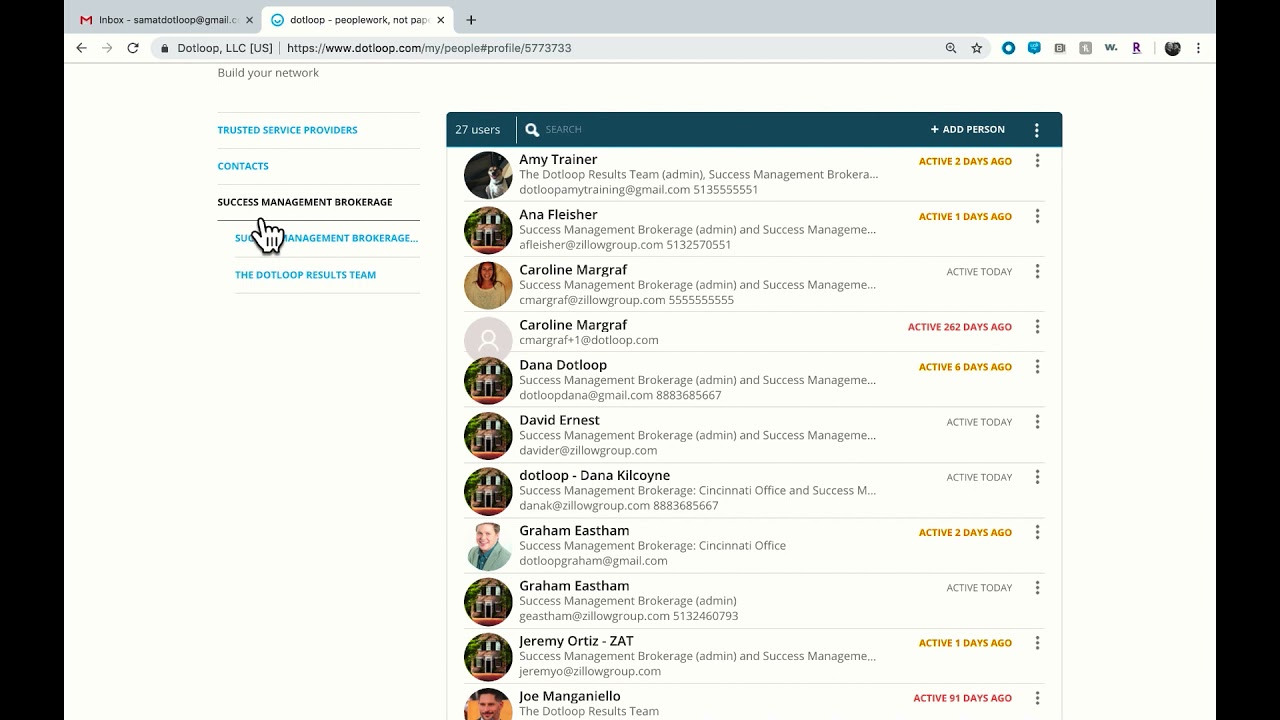Open options for Caroline Margraf cmargraf@zillowgroup.com
Viewport: 1280px width, 720px height.
point(1037,271)
